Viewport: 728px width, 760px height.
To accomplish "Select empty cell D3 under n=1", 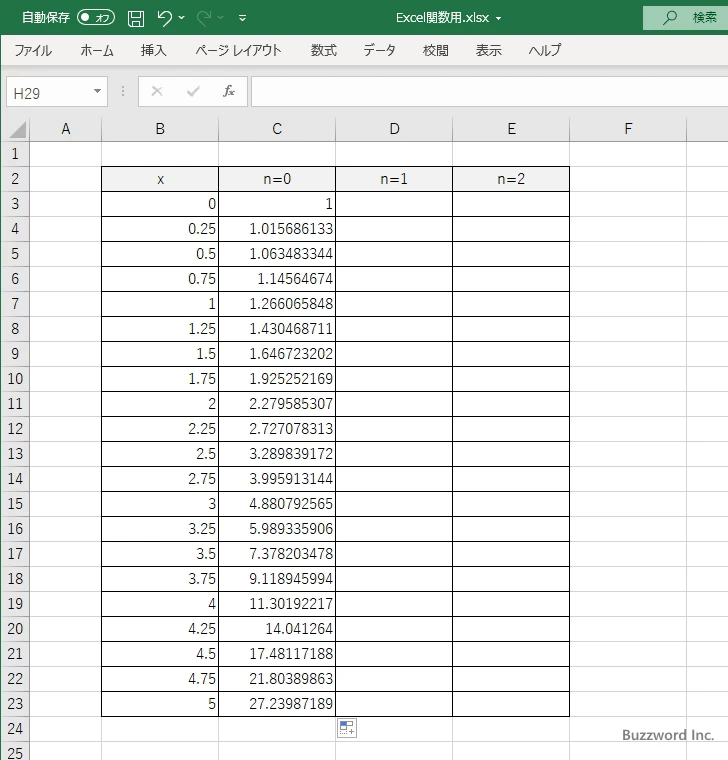I will 394,204.
